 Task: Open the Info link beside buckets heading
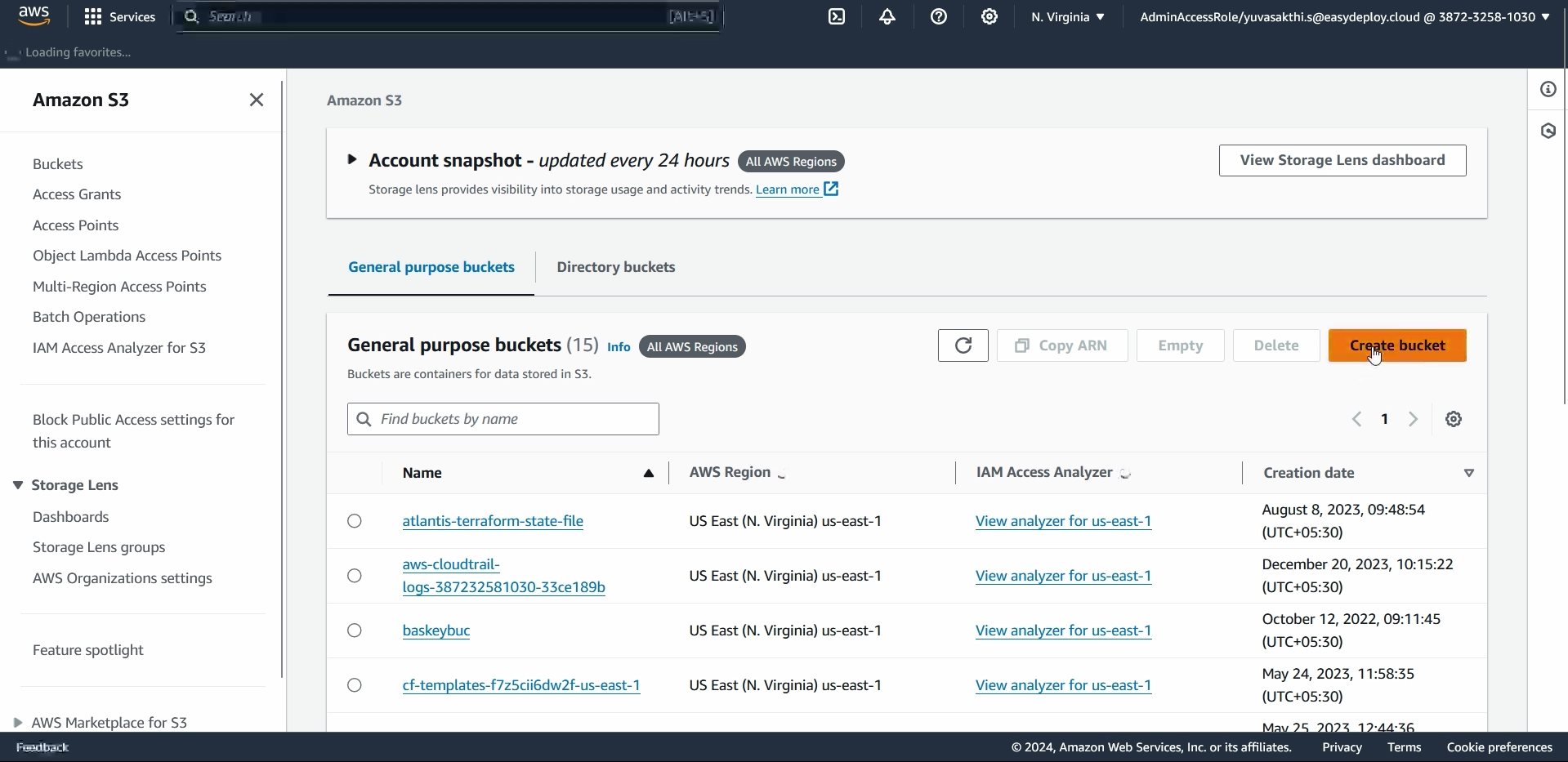(619, 347)
